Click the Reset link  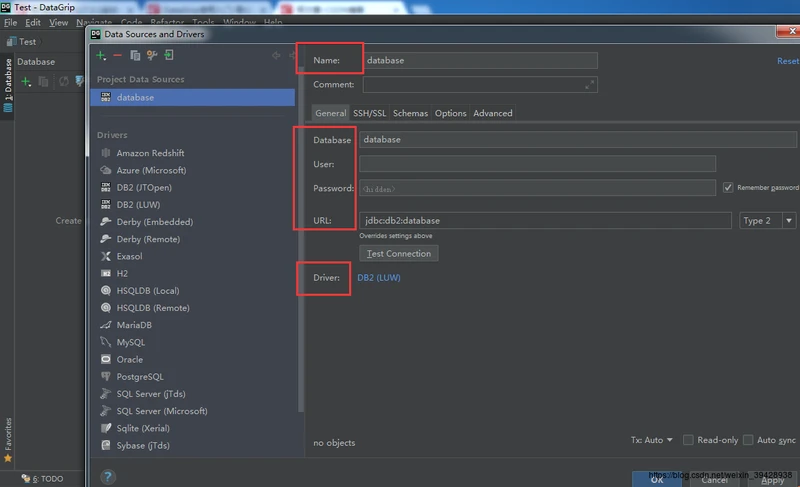[x=788, y=61]
